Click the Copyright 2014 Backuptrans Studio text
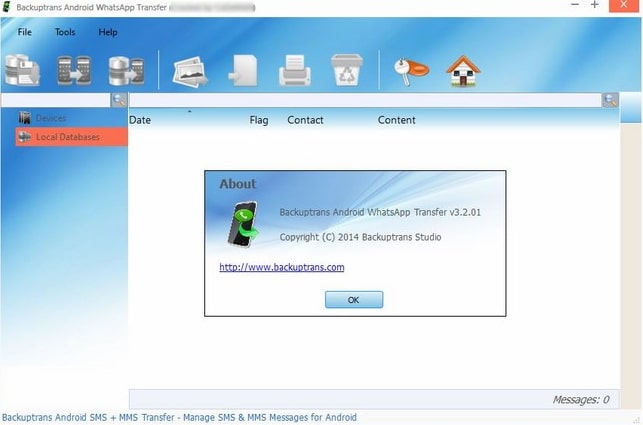 [x=360, y=237]
